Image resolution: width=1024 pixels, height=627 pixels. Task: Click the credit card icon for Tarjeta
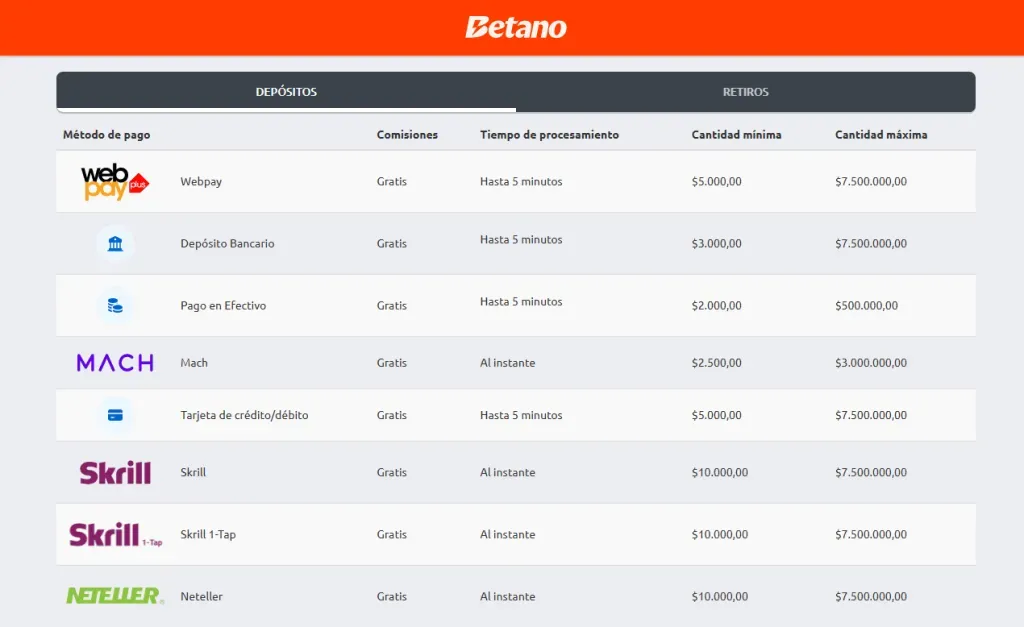[x=114, y=414]
